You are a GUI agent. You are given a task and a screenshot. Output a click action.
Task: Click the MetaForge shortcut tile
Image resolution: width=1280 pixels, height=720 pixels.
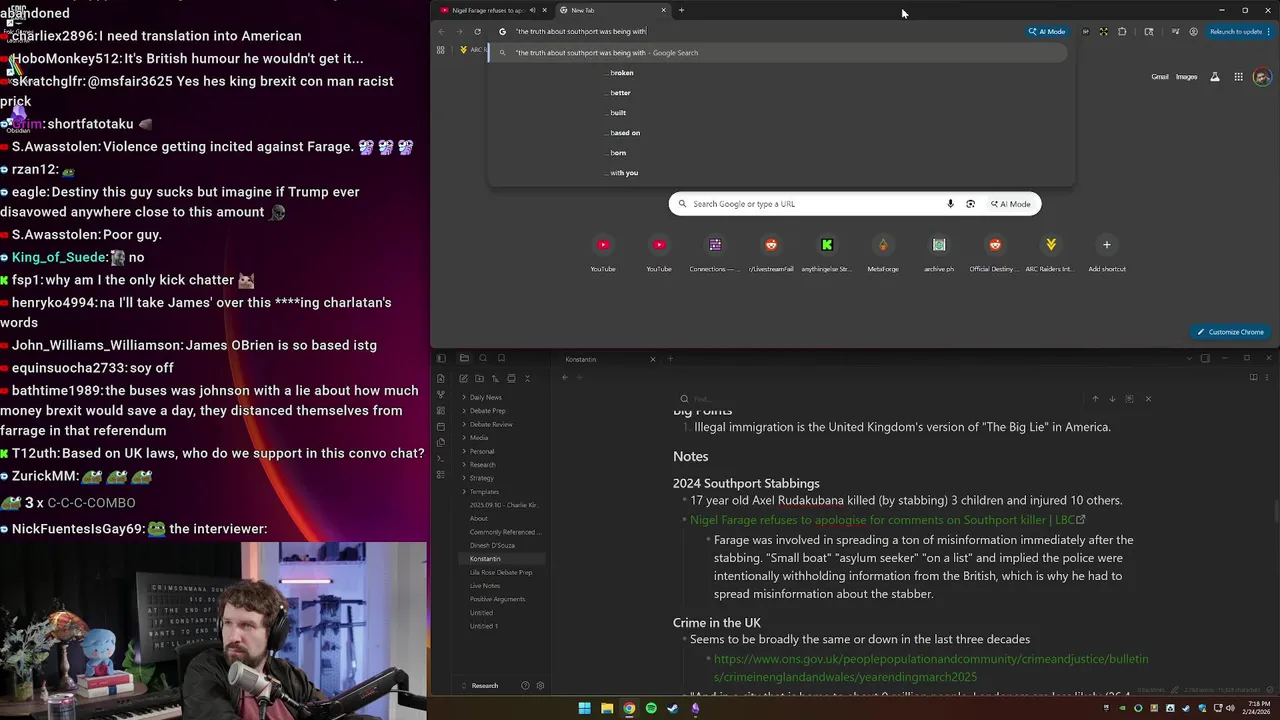883,252
